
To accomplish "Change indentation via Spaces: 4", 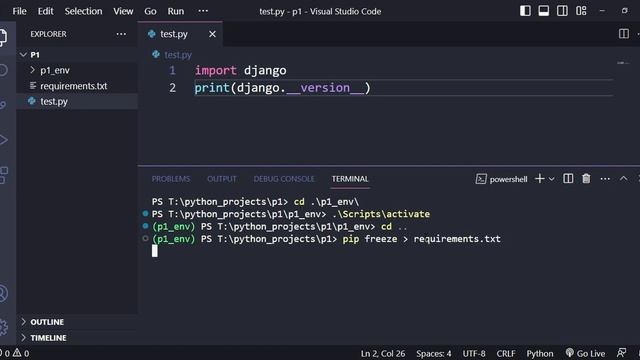I will click(433, 353).
